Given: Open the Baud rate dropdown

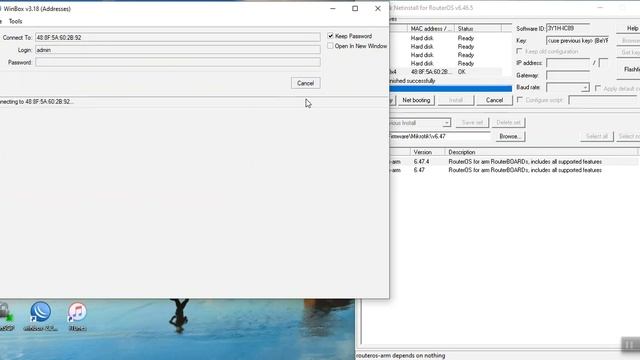Looking at the screenshot, I should [x=585, y=88].
